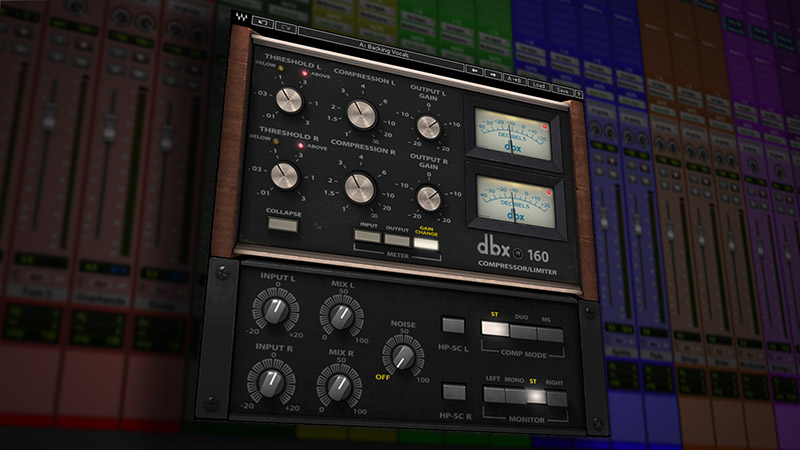Open help with the question mark icon
The height and width of the screenshot is (450, 800).
click(579, 94)
